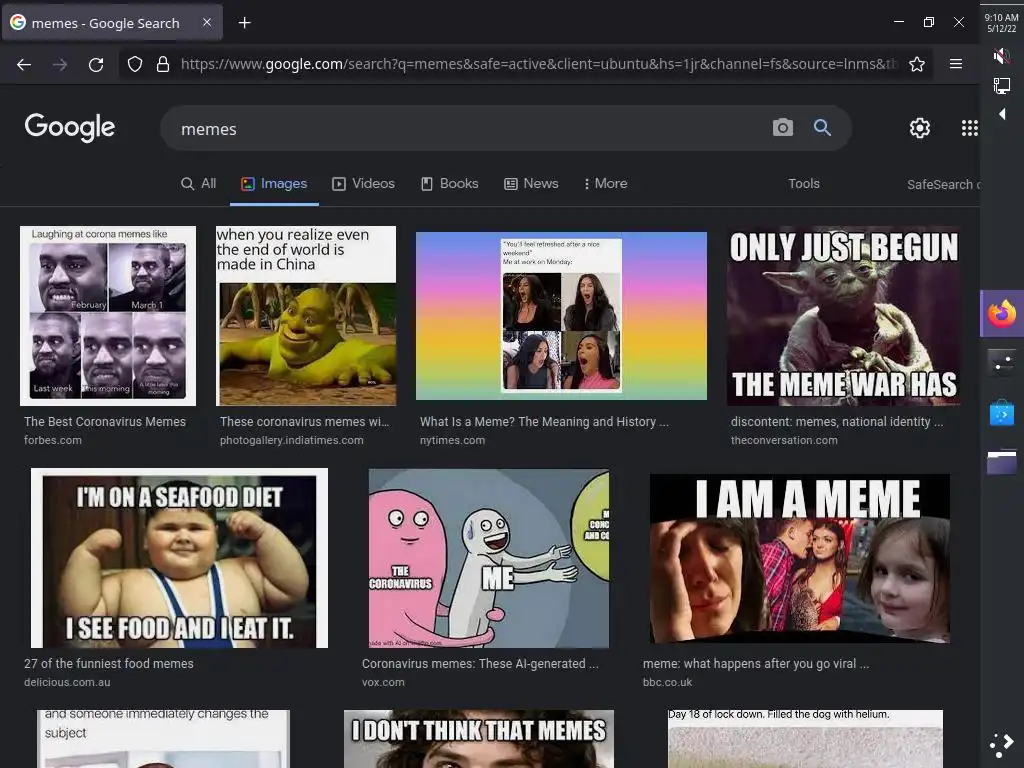The image size is (1024, 768).
Task: Switch to the Videos tab
Action: [x=363, y=184]
